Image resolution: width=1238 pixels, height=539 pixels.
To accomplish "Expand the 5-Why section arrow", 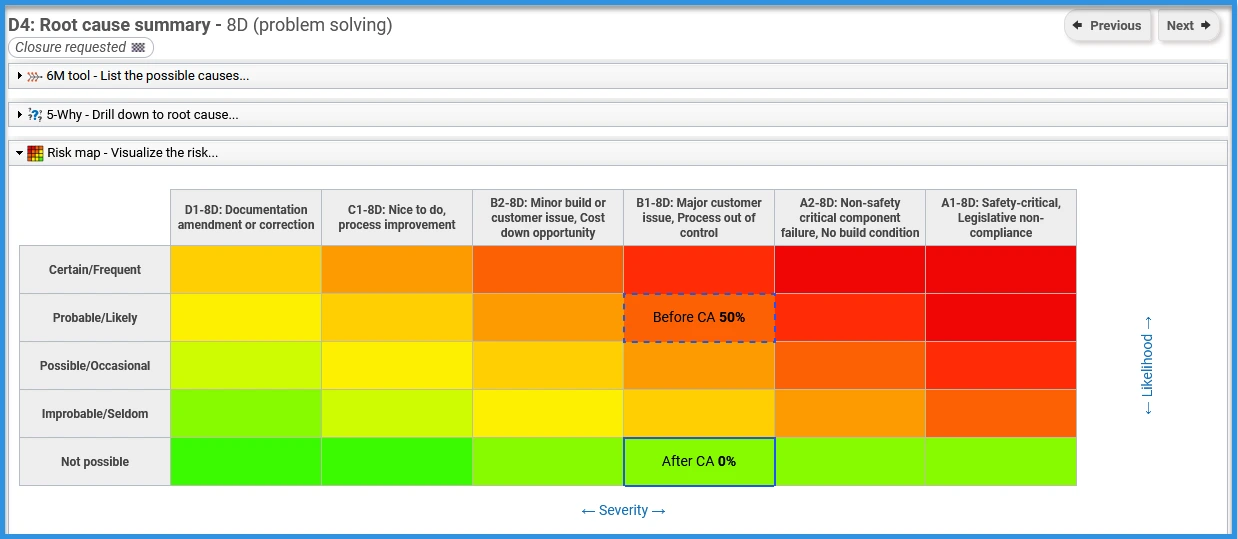I will pyautogui.click(x=20, y=115).
